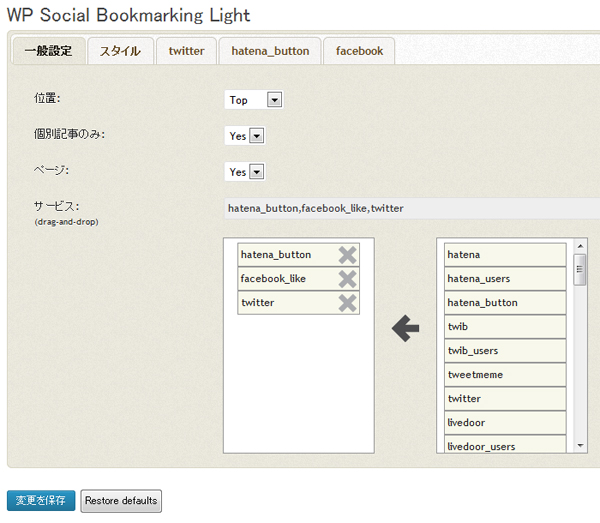Viewport: 600px width, 523px height.
Task: Open the hatena_button tab
Action: tap(270, 51)
